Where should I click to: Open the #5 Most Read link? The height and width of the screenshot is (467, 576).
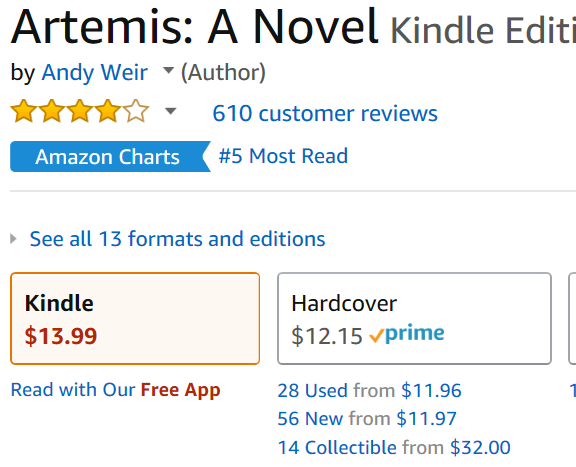click(283, 156)
